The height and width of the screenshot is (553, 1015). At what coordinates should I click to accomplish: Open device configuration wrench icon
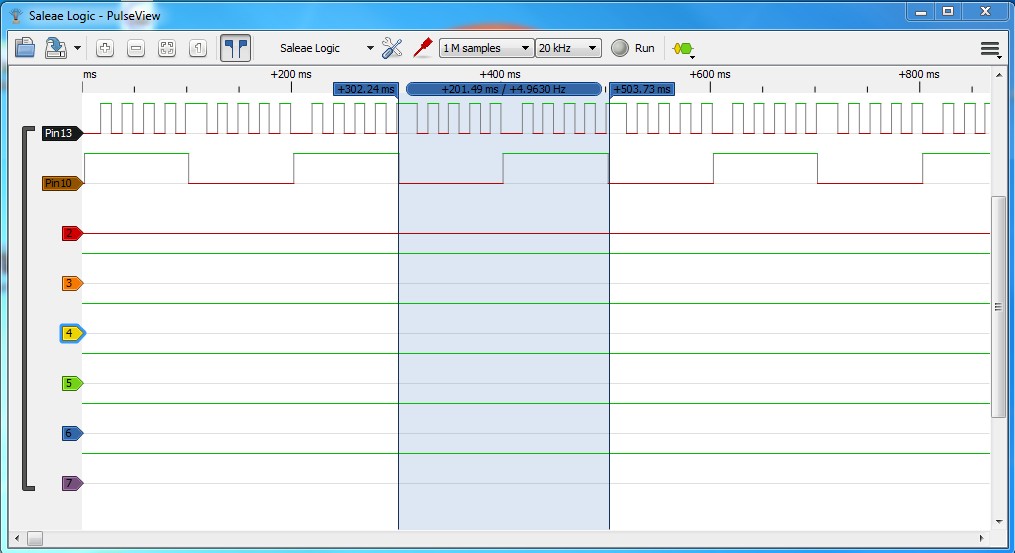(x=392, y=48)
